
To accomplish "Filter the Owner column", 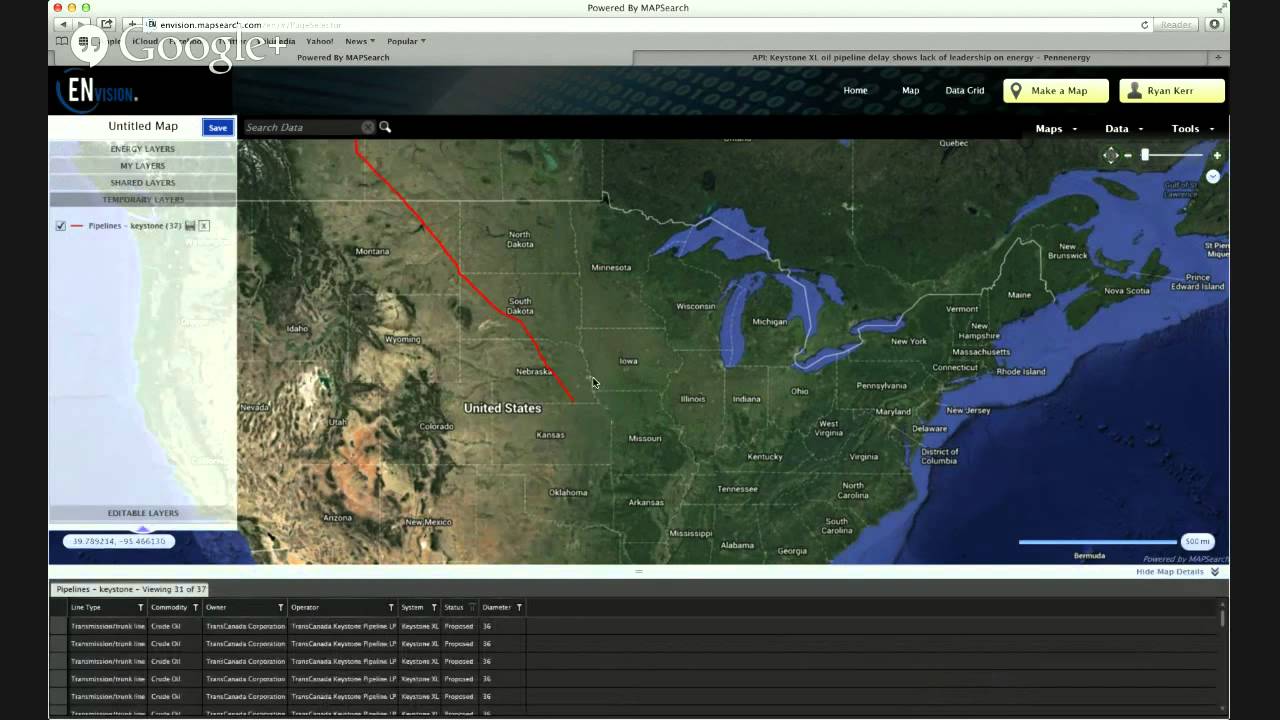I will pyautogui.click(x=281, y=607).
